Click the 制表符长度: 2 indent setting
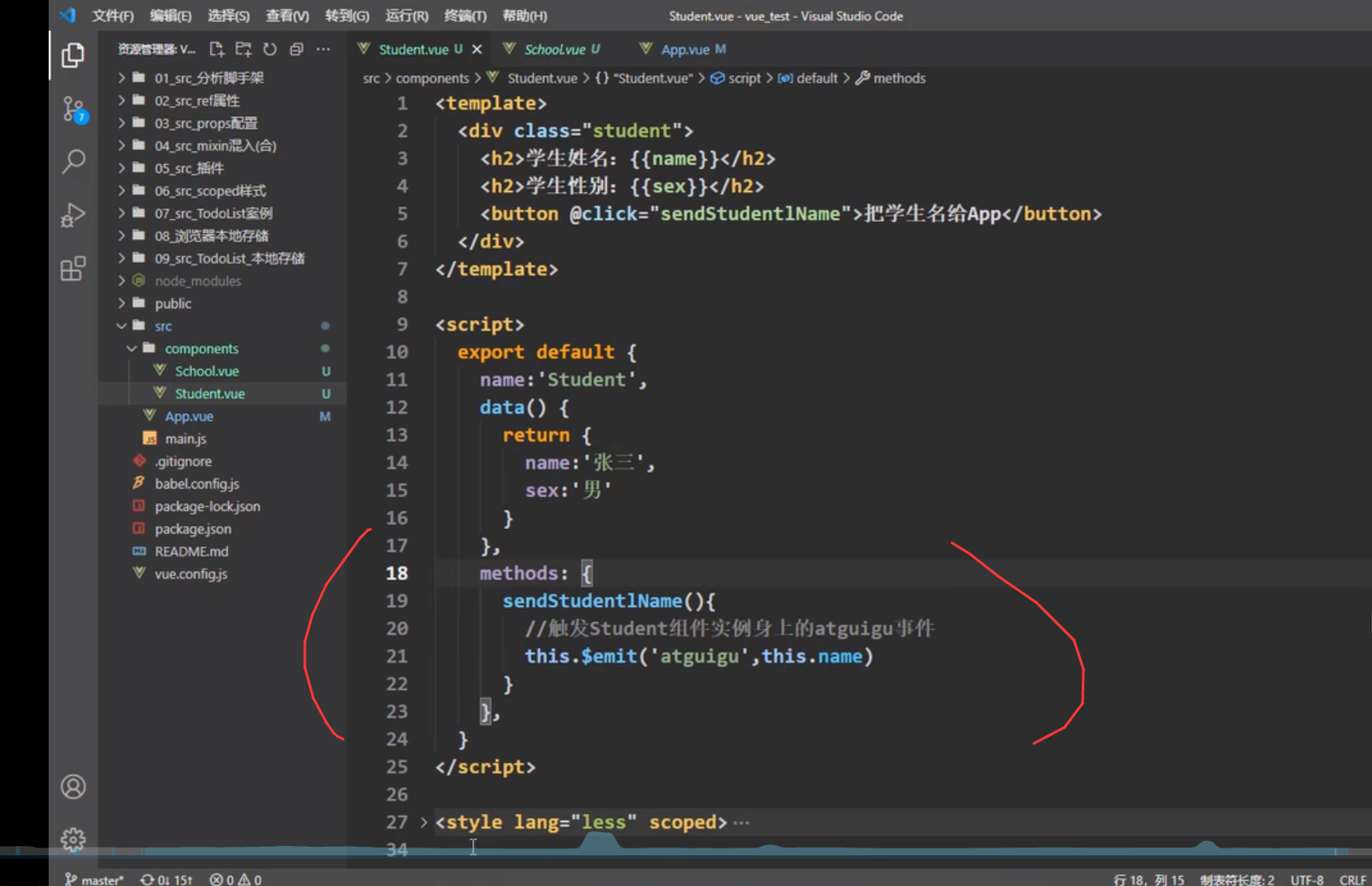This screenshot has height=886, width=1372. click(x=1236, y=879)
